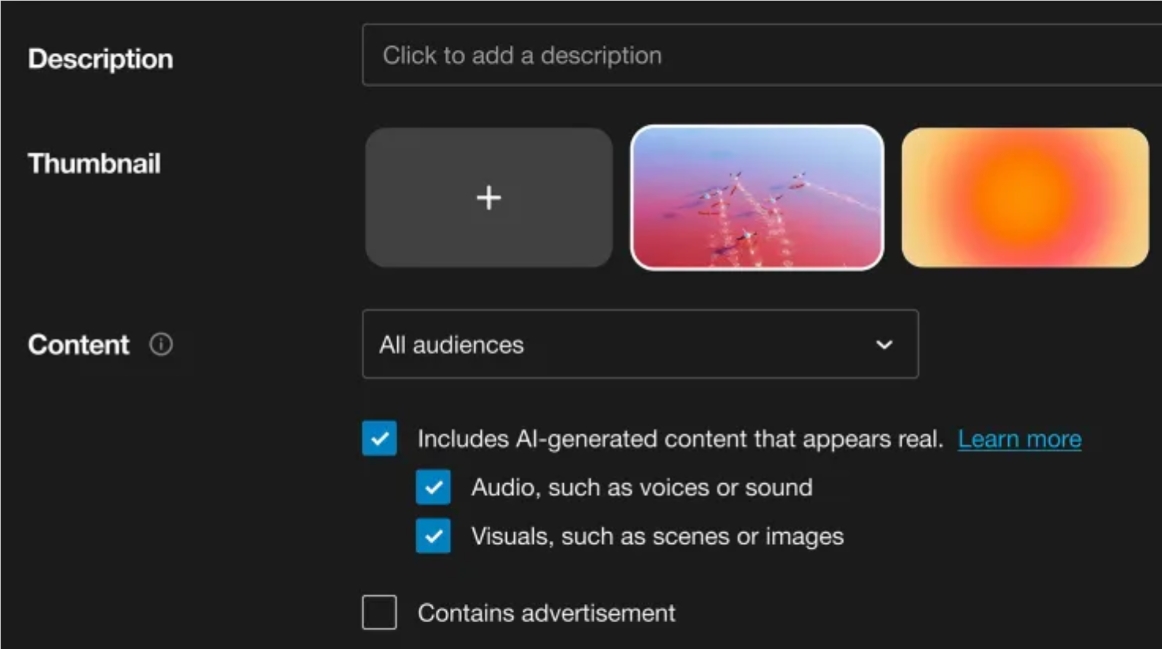
Task: Select the orange gradient thumbnail
Action: pyautogui.click(x=1025, y=197)
